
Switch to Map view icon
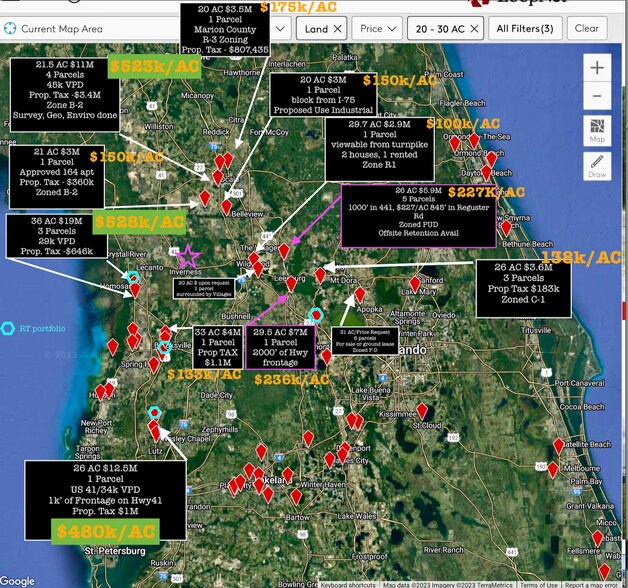597,129
